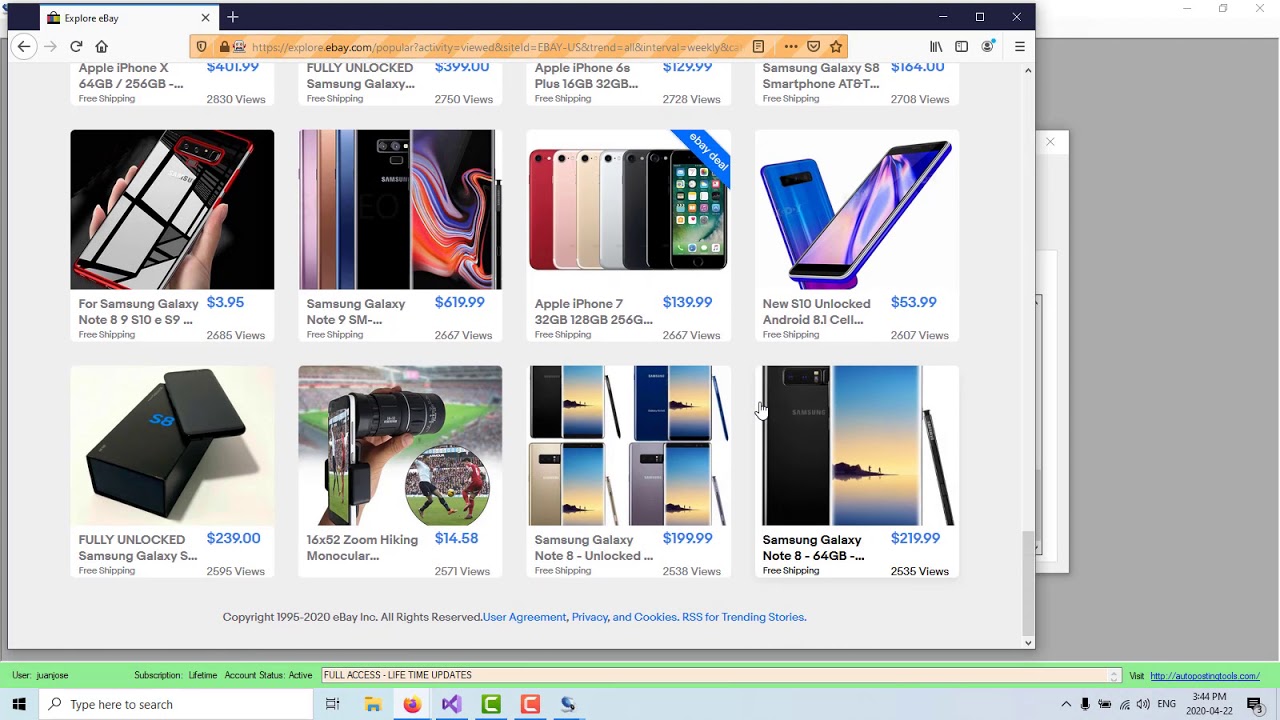1280x720 pixels.
Task: Open volume control in system tray
Action: coord(1143,704)
